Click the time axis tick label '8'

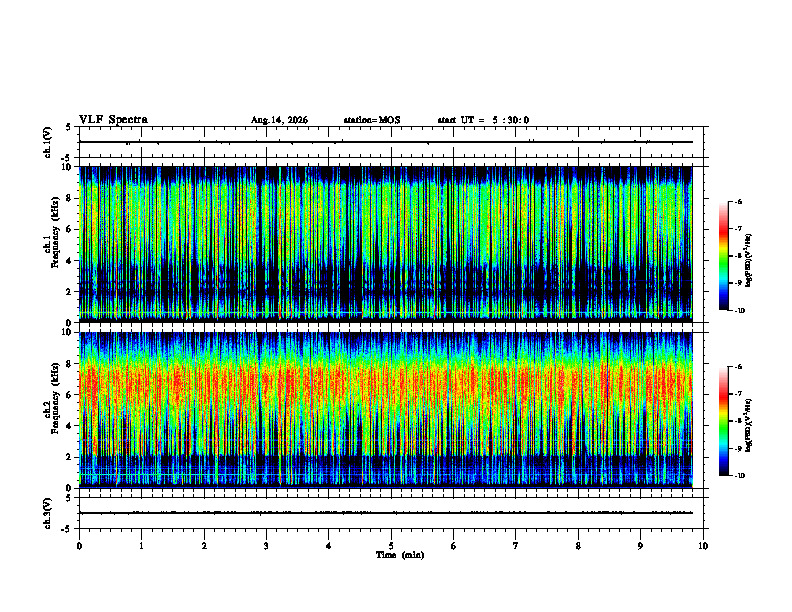click(x=578, y=546)
